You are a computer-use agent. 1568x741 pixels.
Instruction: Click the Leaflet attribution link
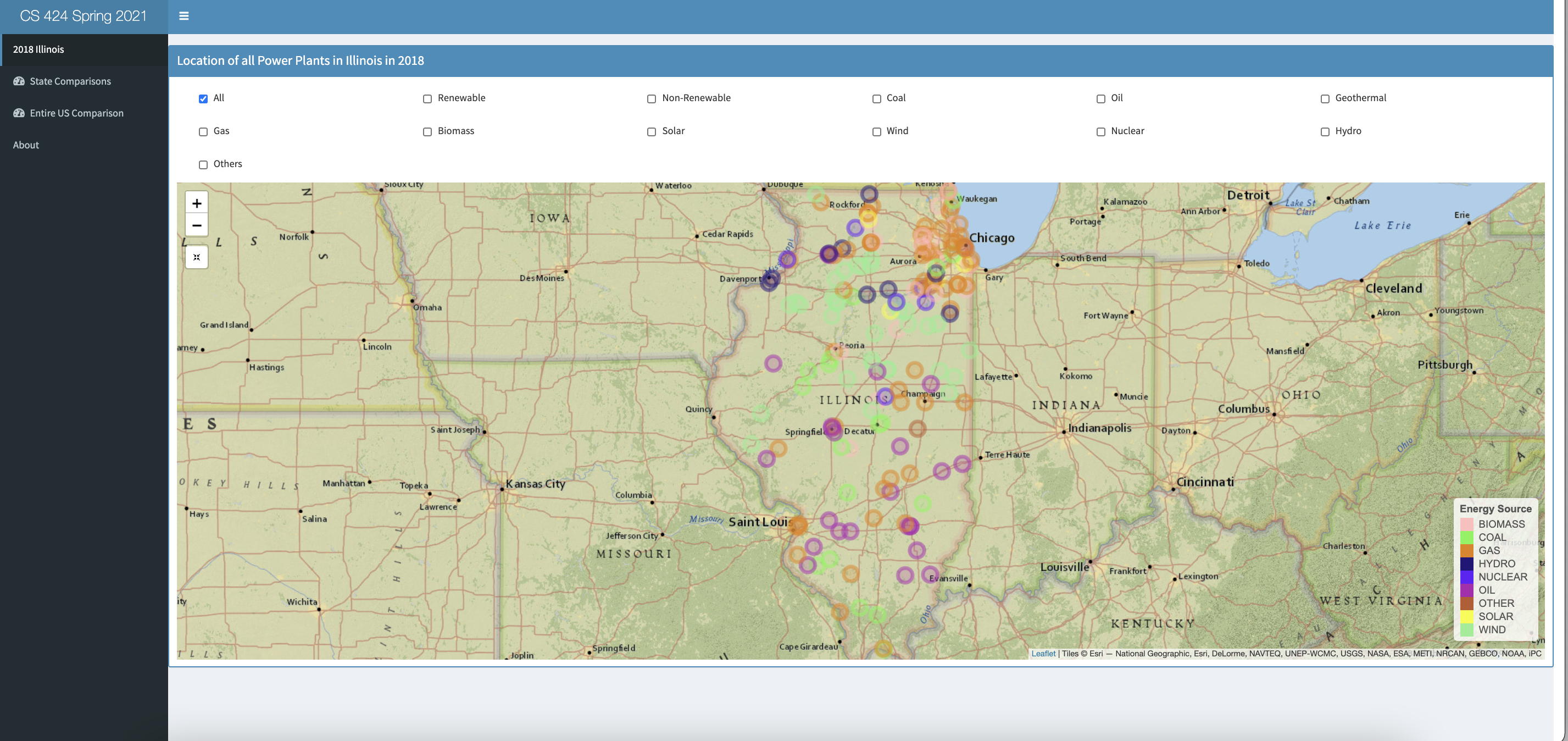click(x=1043, y=653)
